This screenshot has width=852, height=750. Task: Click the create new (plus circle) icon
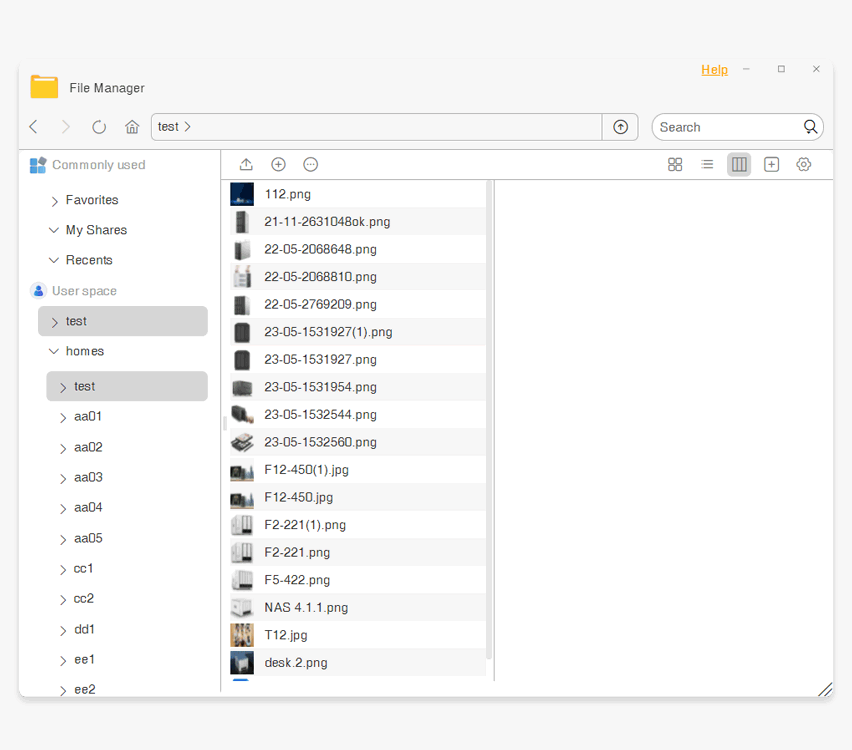tap(279, 165)
